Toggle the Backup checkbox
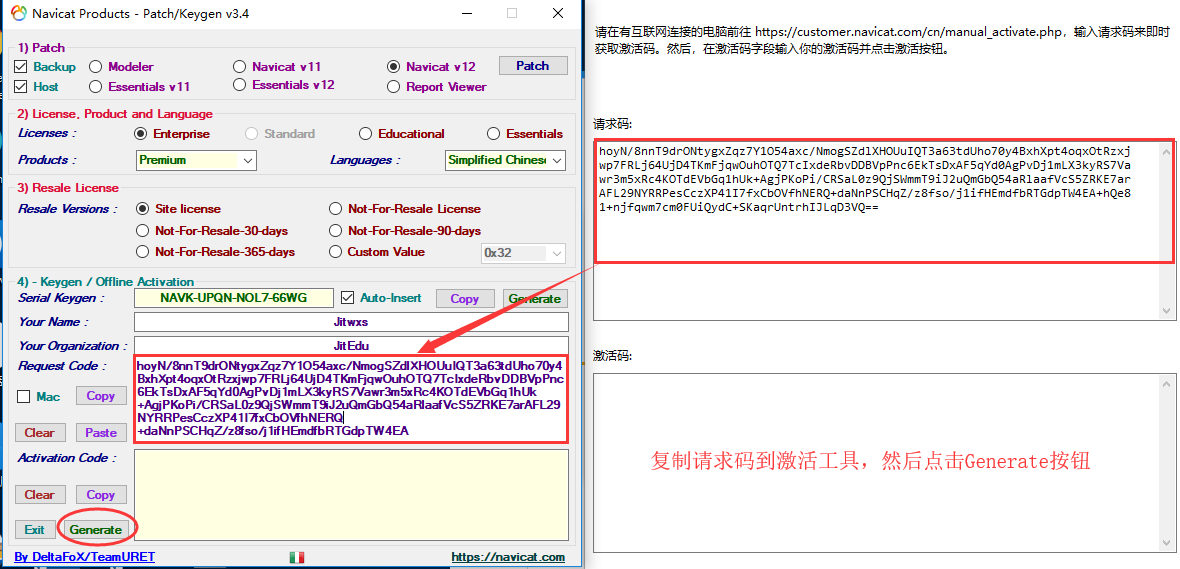 [20, 67]
